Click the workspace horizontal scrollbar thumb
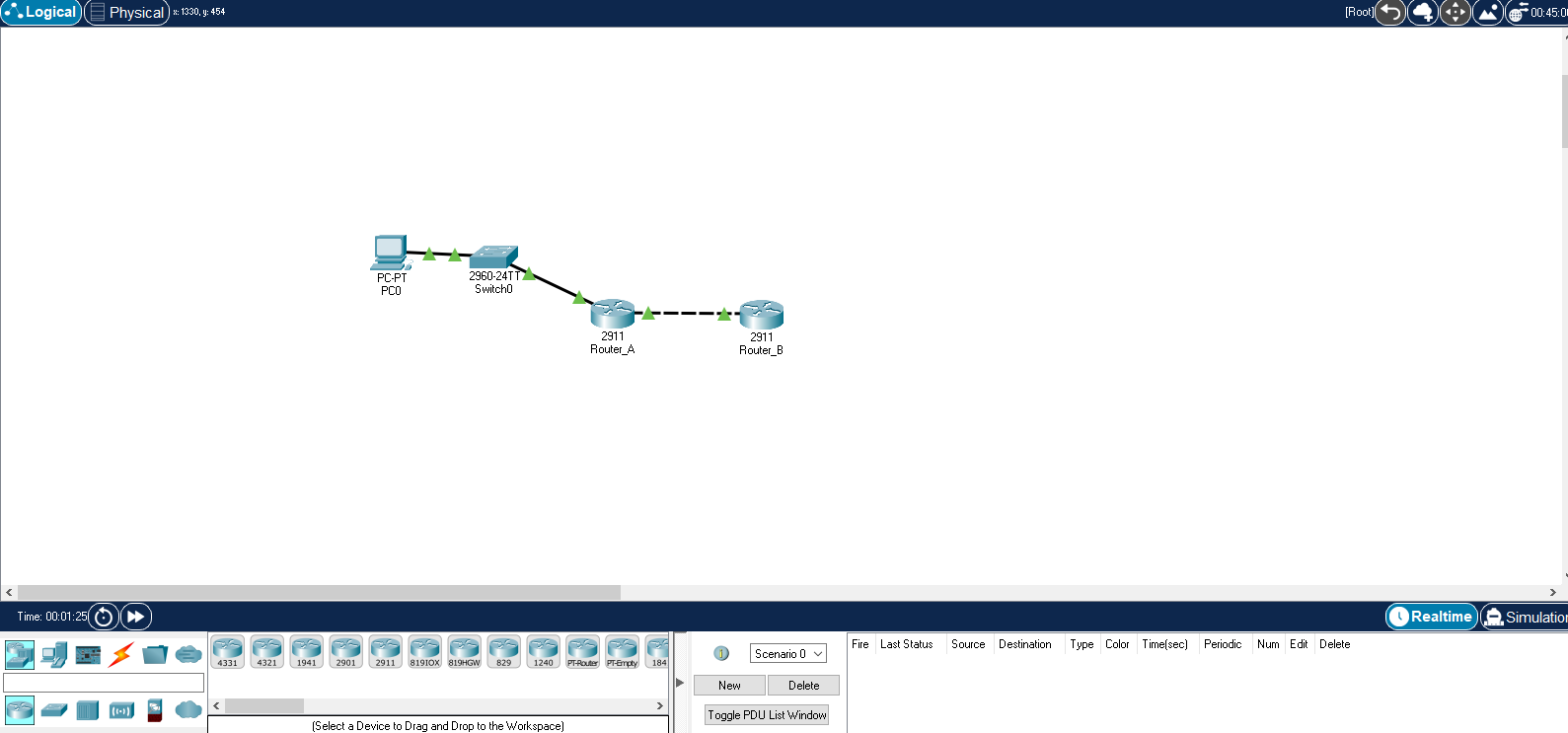This screenshot has height=733, width=1568. tap(319, 593)
